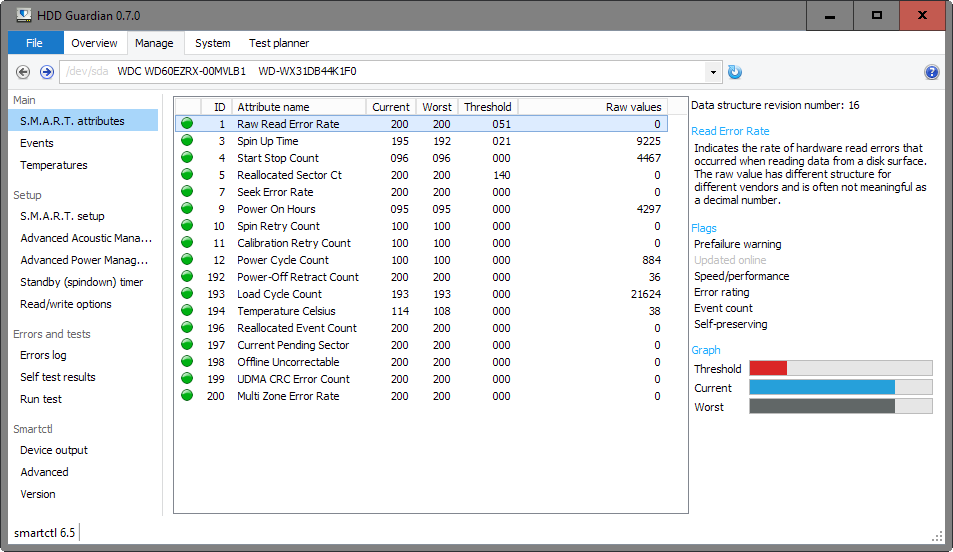Select the Temperature Celsius attribute name
Image resolution: width=953 pixels, height=552 pixels.
coord(286,311)
